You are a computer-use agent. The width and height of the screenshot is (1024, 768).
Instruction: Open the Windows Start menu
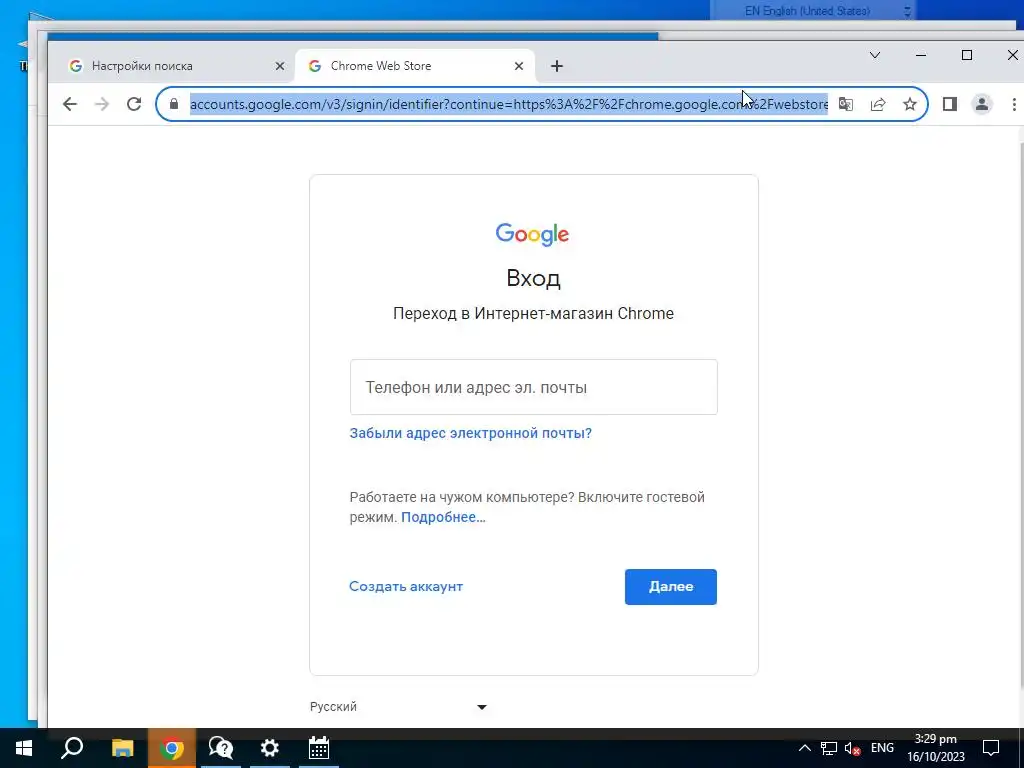[x=24, y=748]
